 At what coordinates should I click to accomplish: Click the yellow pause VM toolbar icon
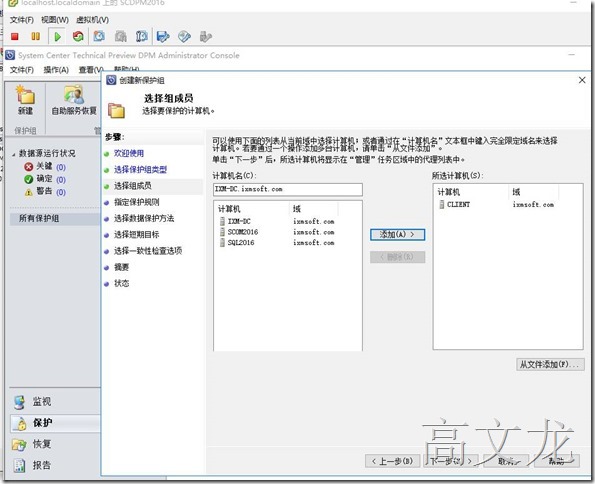point(36,36)
